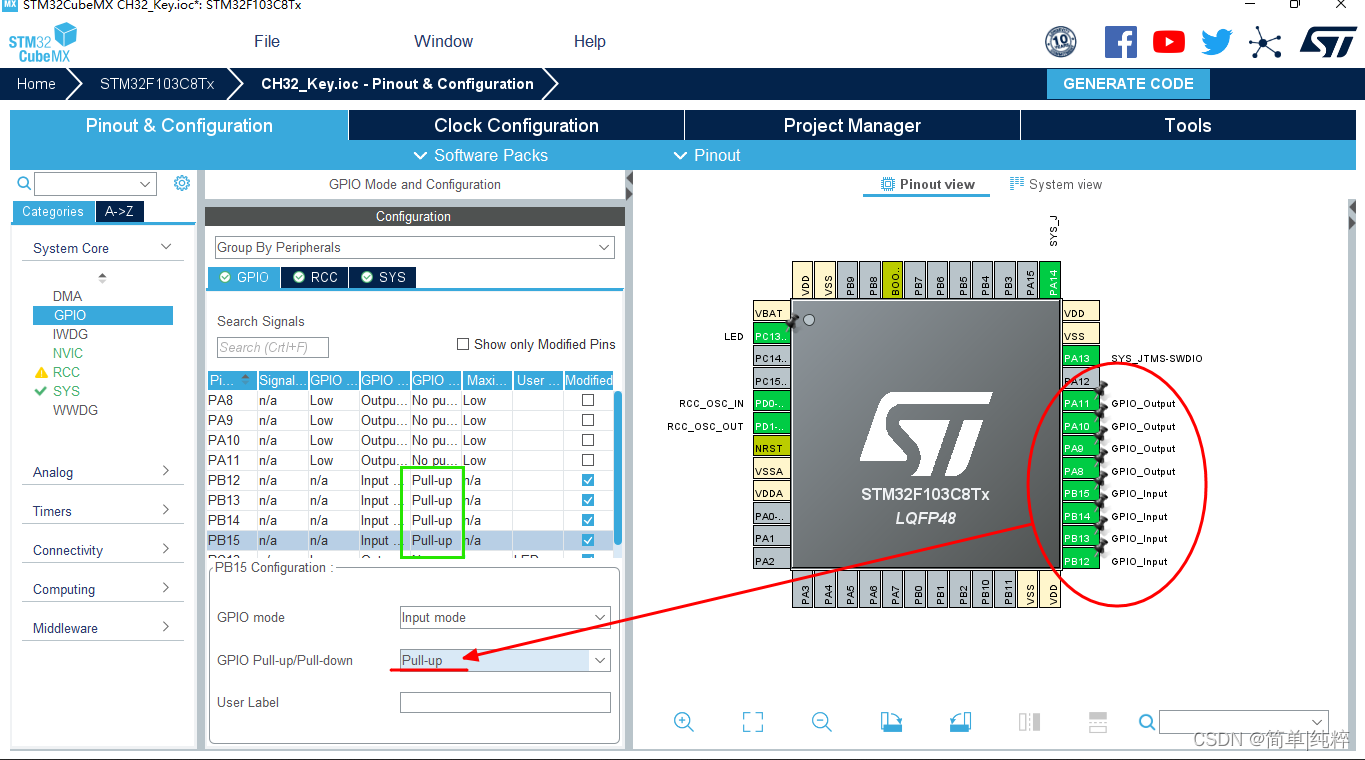Open the Software Packs menu
This screenshot has width=1365, height=760.
481,155
